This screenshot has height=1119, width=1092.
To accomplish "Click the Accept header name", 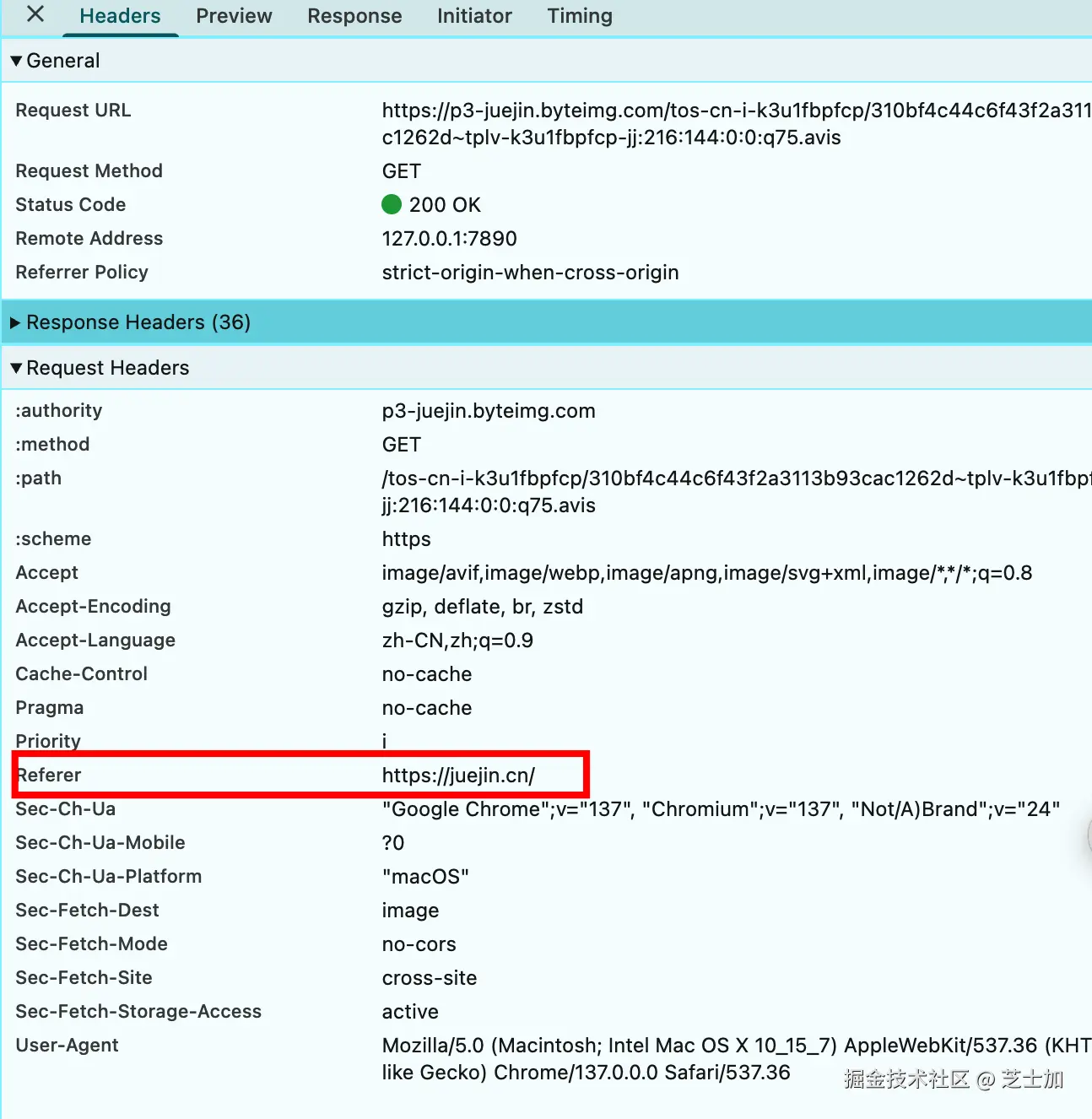I will point(47,573).
